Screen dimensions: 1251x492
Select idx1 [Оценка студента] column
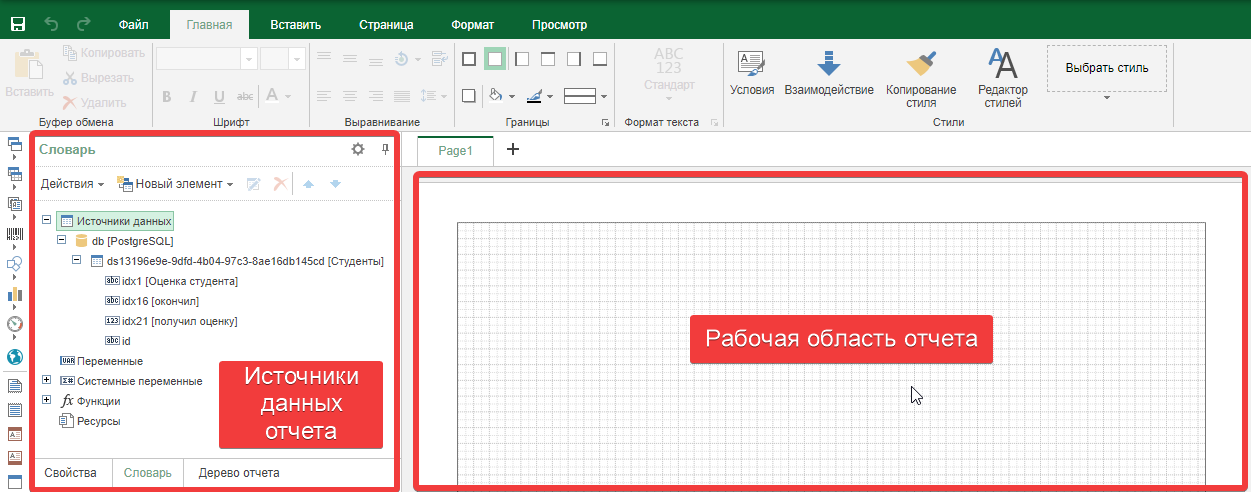(x=171, y=281)
